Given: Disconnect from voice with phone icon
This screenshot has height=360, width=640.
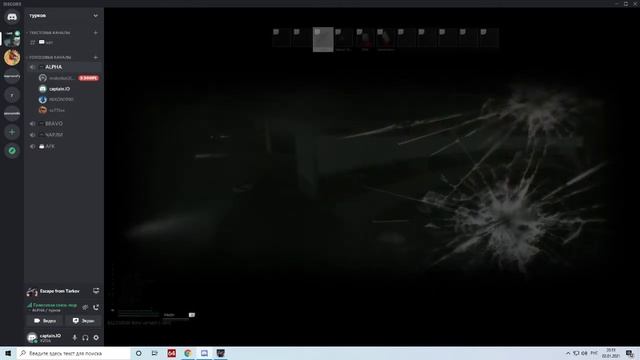Looking at the screenshot, I should pos(96,307).
